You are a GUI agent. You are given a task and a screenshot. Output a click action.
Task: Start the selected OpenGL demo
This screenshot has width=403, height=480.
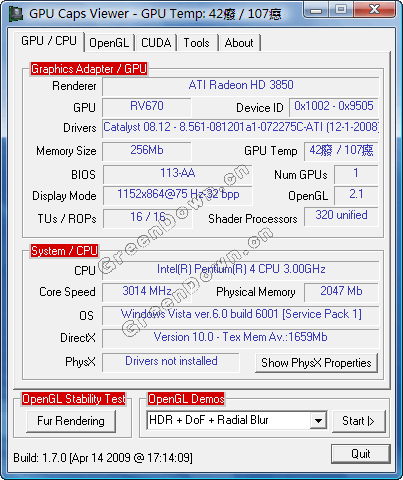click(x=359, y=421)
